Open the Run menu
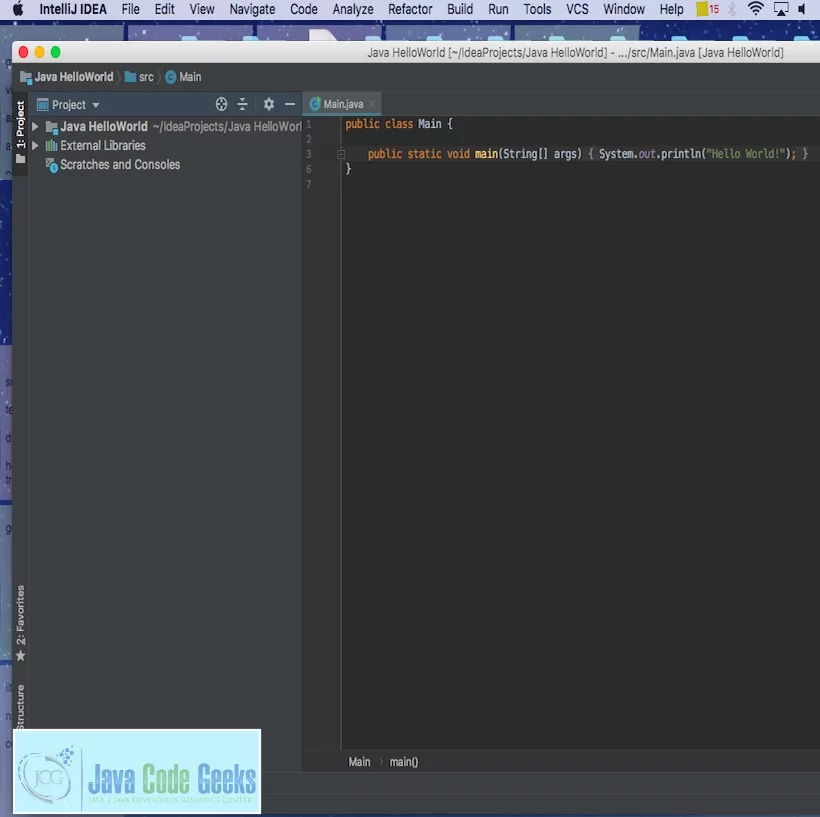 [498, 9]
